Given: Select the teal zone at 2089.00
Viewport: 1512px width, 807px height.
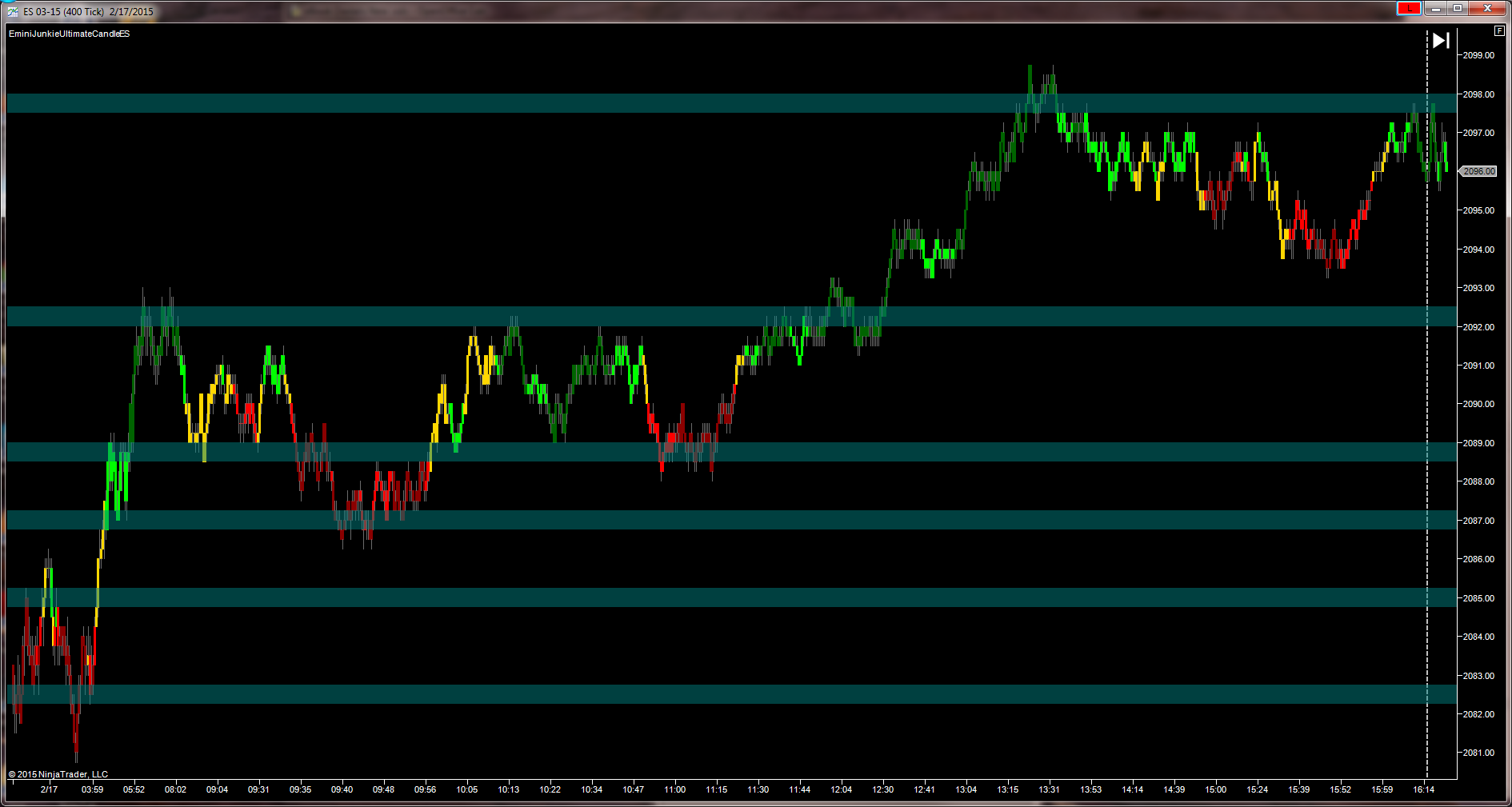Looking at the screenshot, I should 731,452.
